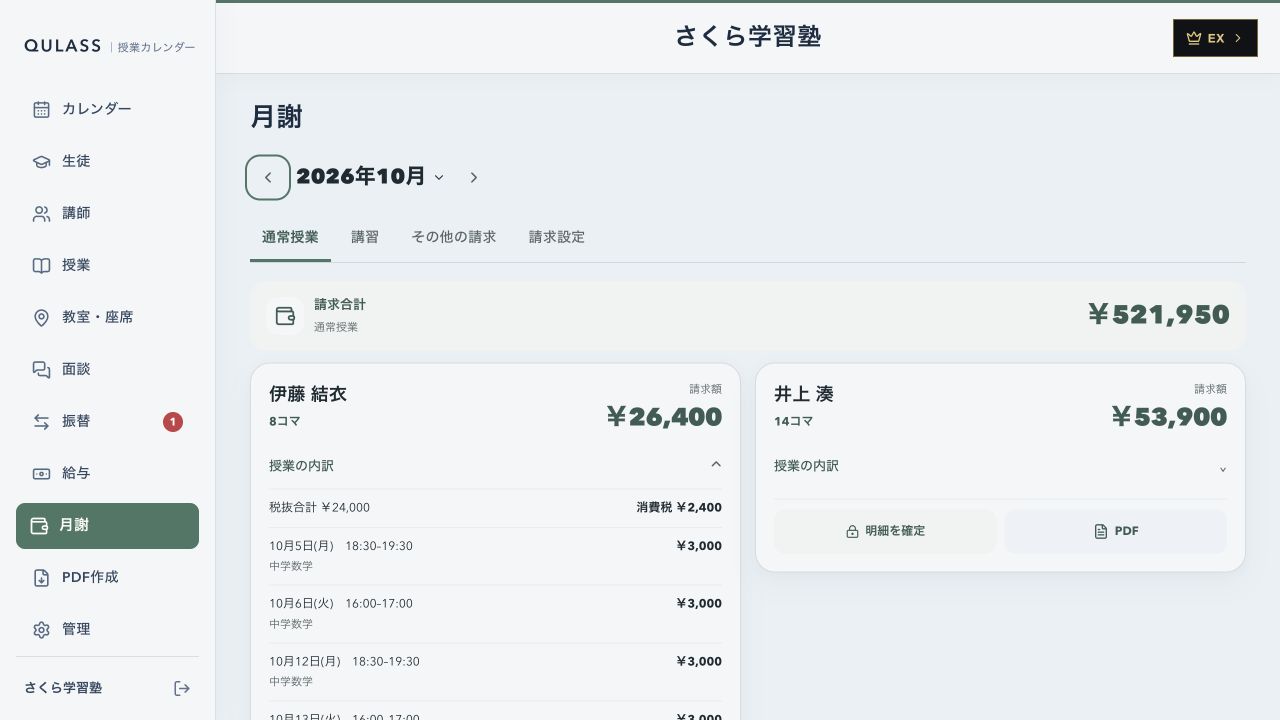Click 伊藤 結衣's ¥26,400 amount

pyautogui.click(x=664, y=417)
